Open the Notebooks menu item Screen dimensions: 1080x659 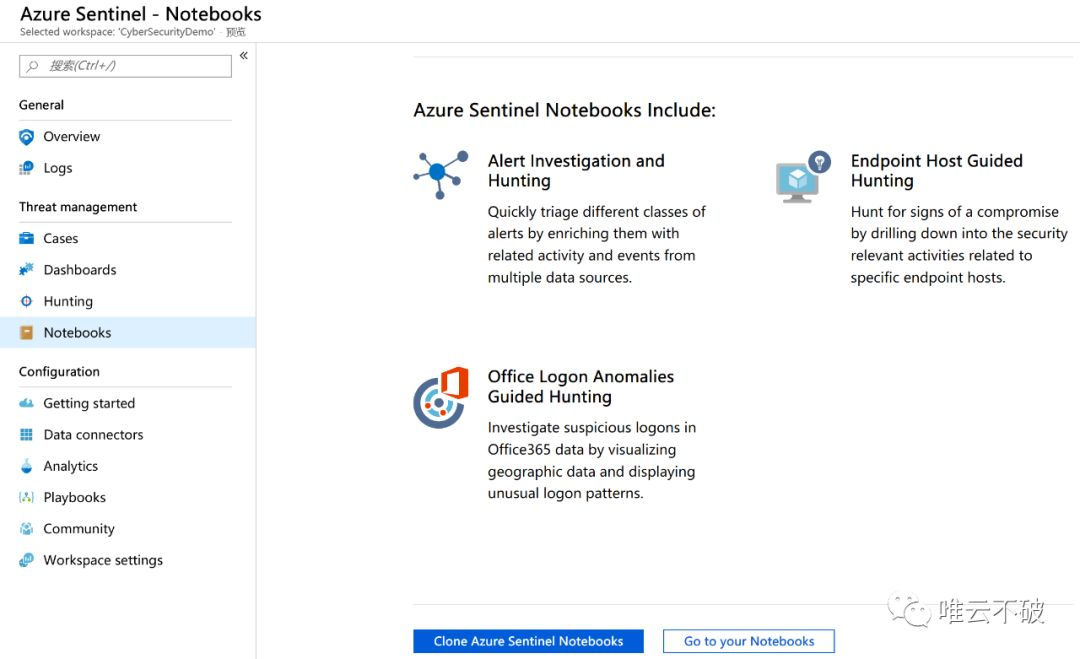coord(128,333)
